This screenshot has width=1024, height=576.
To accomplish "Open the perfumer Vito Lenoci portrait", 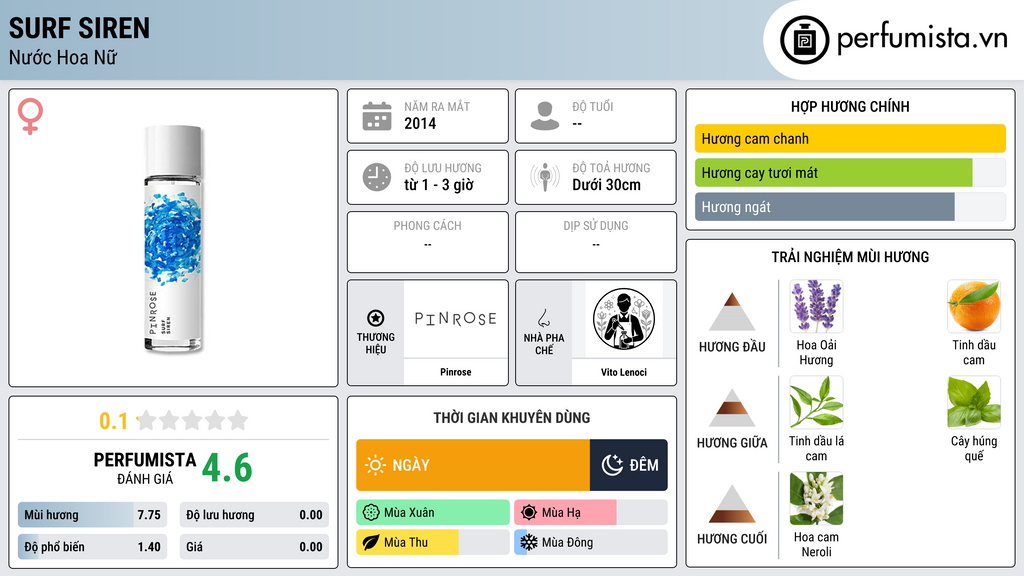I will coord(624,319).
